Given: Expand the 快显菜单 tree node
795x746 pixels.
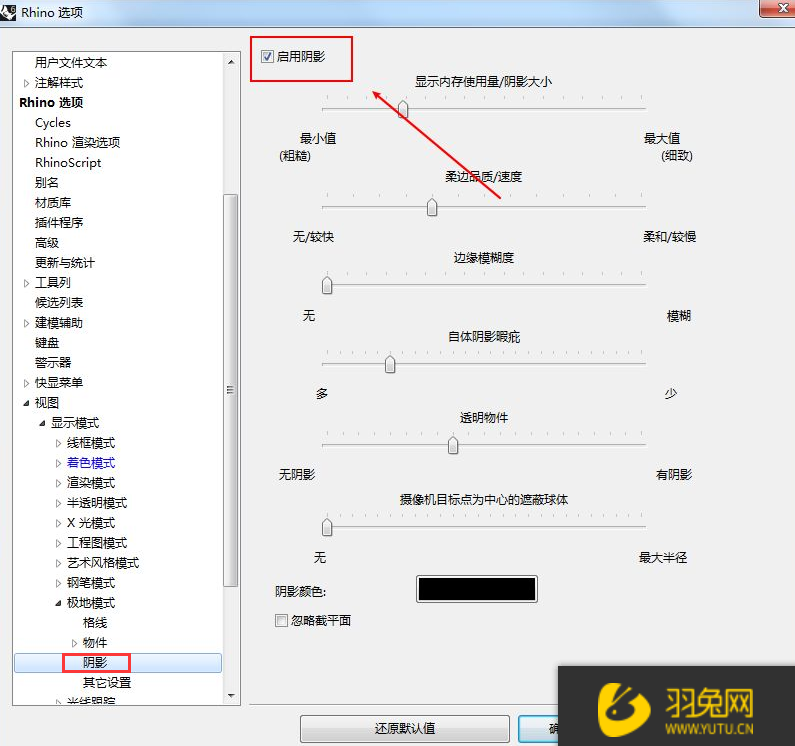Looking at the screenshot, I should [26, 383].
